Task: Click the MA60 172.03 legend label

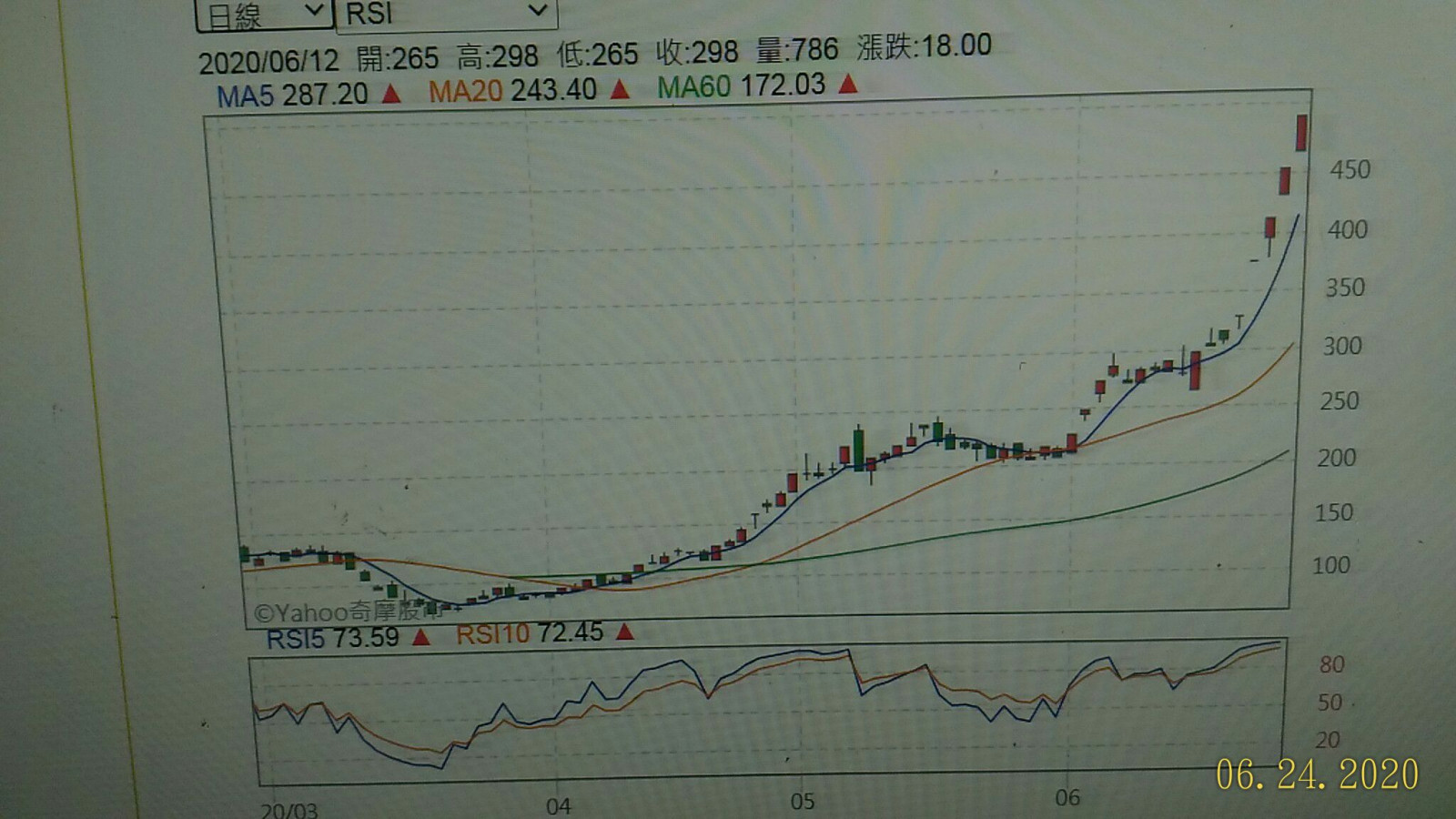Action: 741,86
